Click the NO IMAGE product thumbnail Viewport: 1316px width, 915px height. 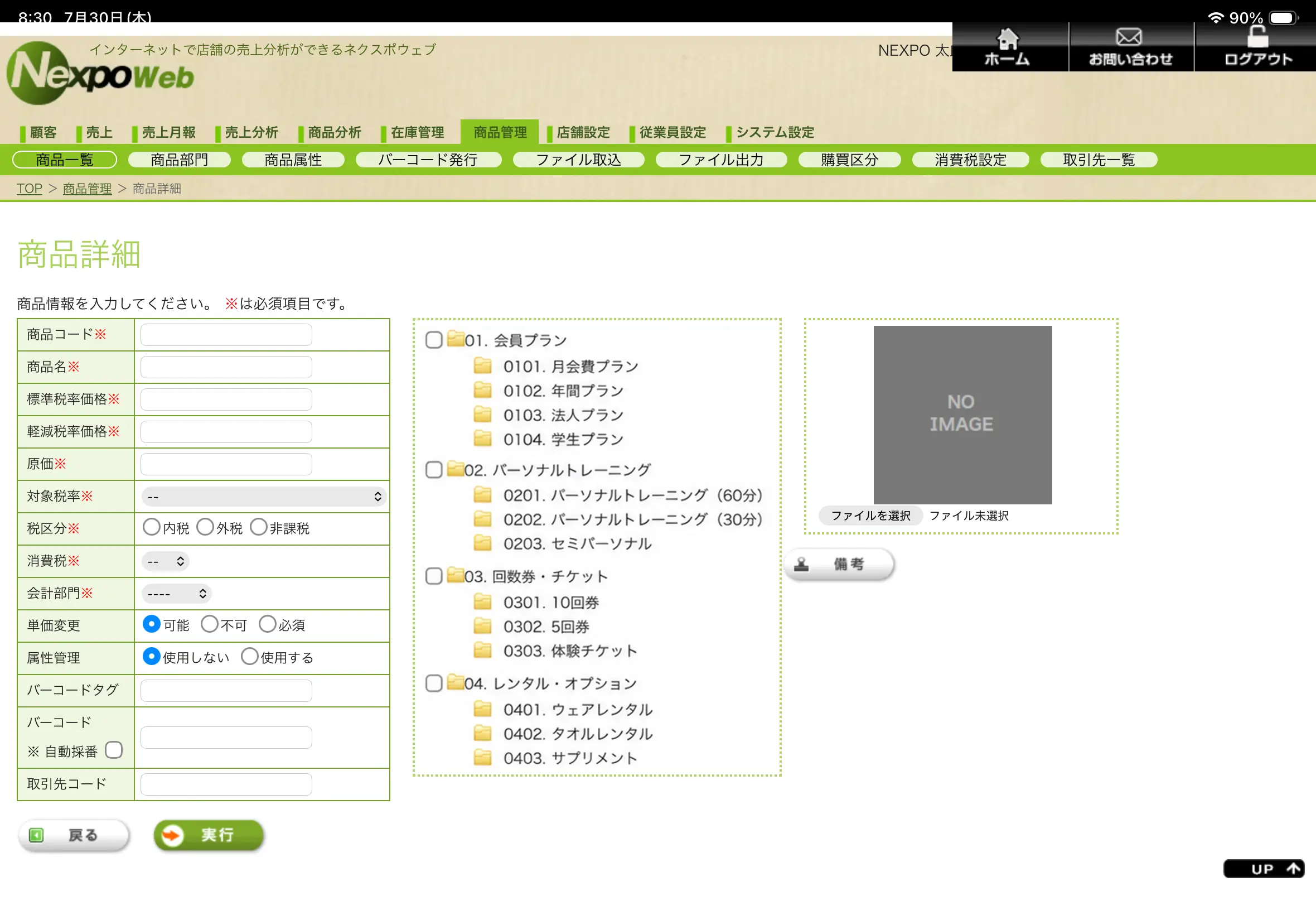click(962, 415)
